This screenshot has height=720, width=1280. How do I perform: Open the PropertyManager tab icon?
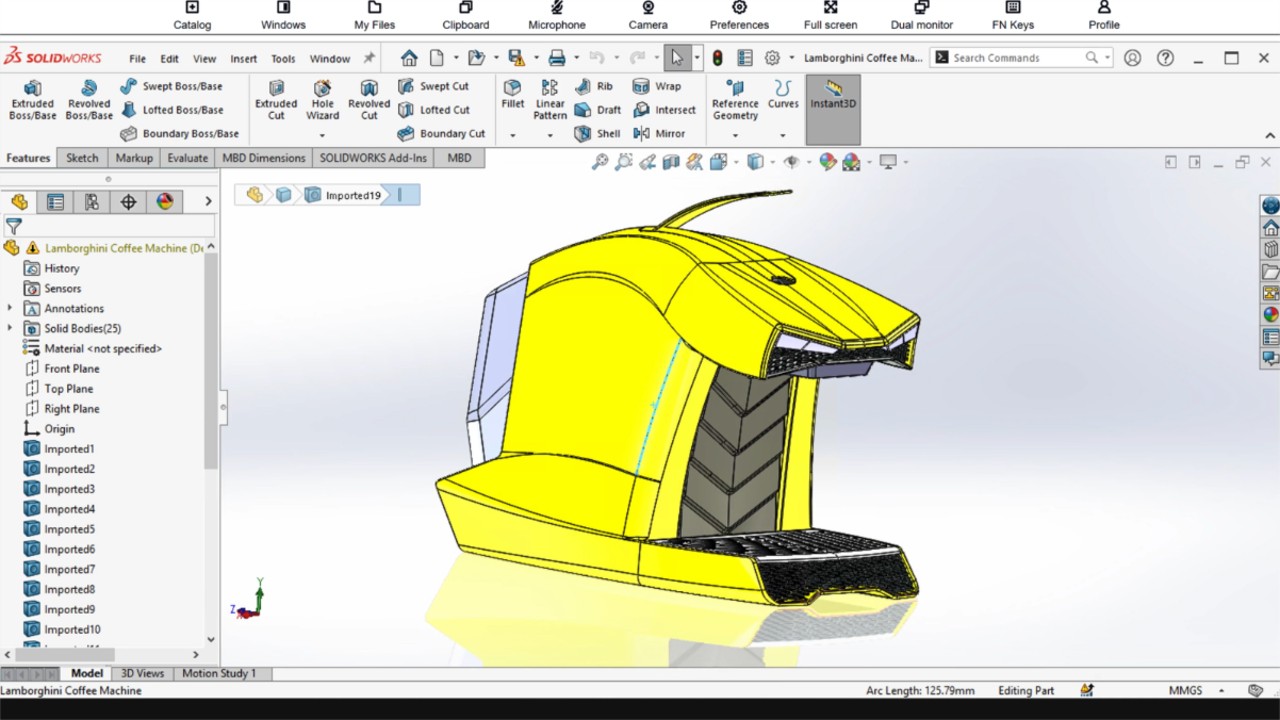pos(55,202)
